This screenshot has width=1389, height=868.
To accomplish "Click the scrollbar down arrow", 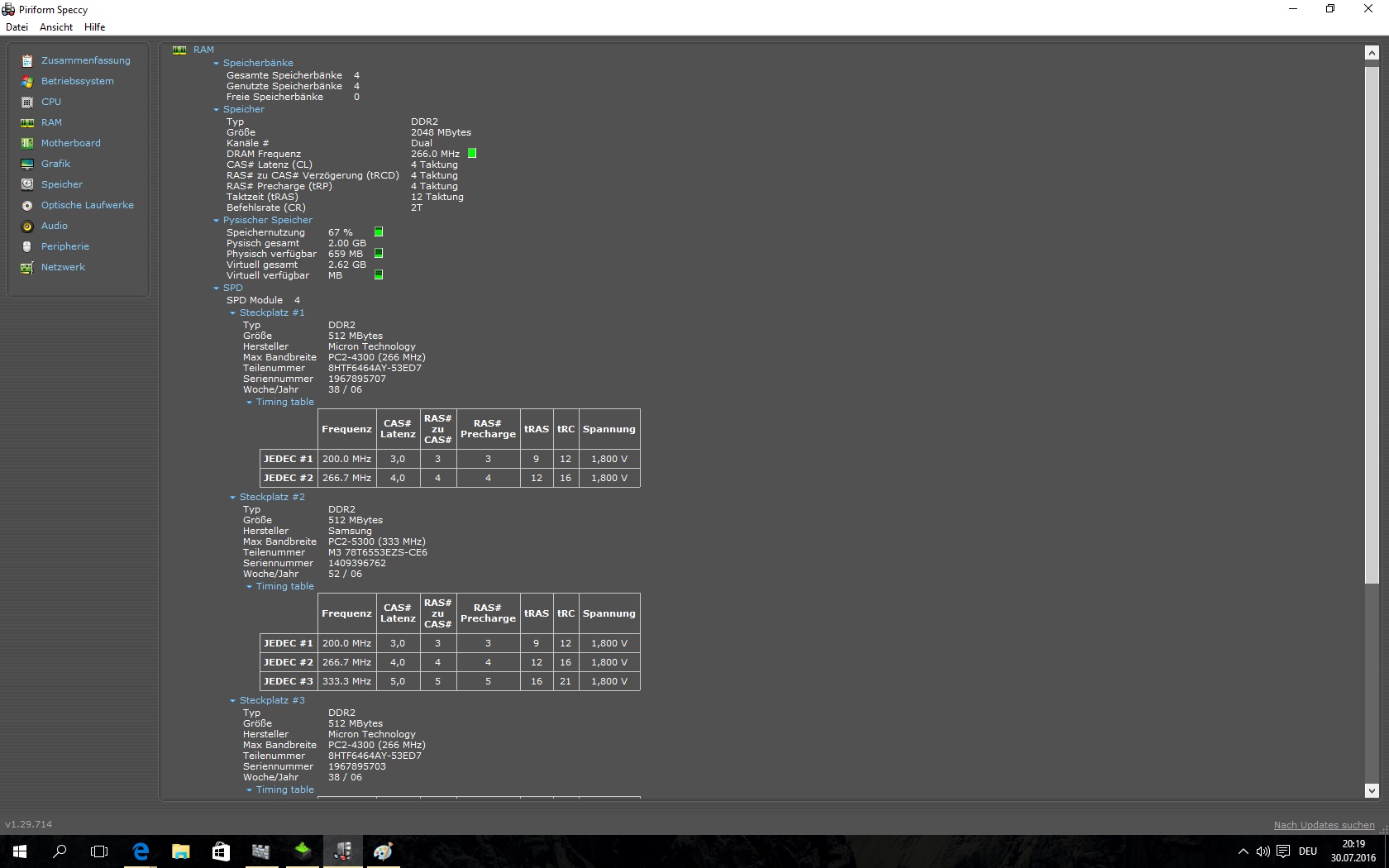I will [1372, 790].
